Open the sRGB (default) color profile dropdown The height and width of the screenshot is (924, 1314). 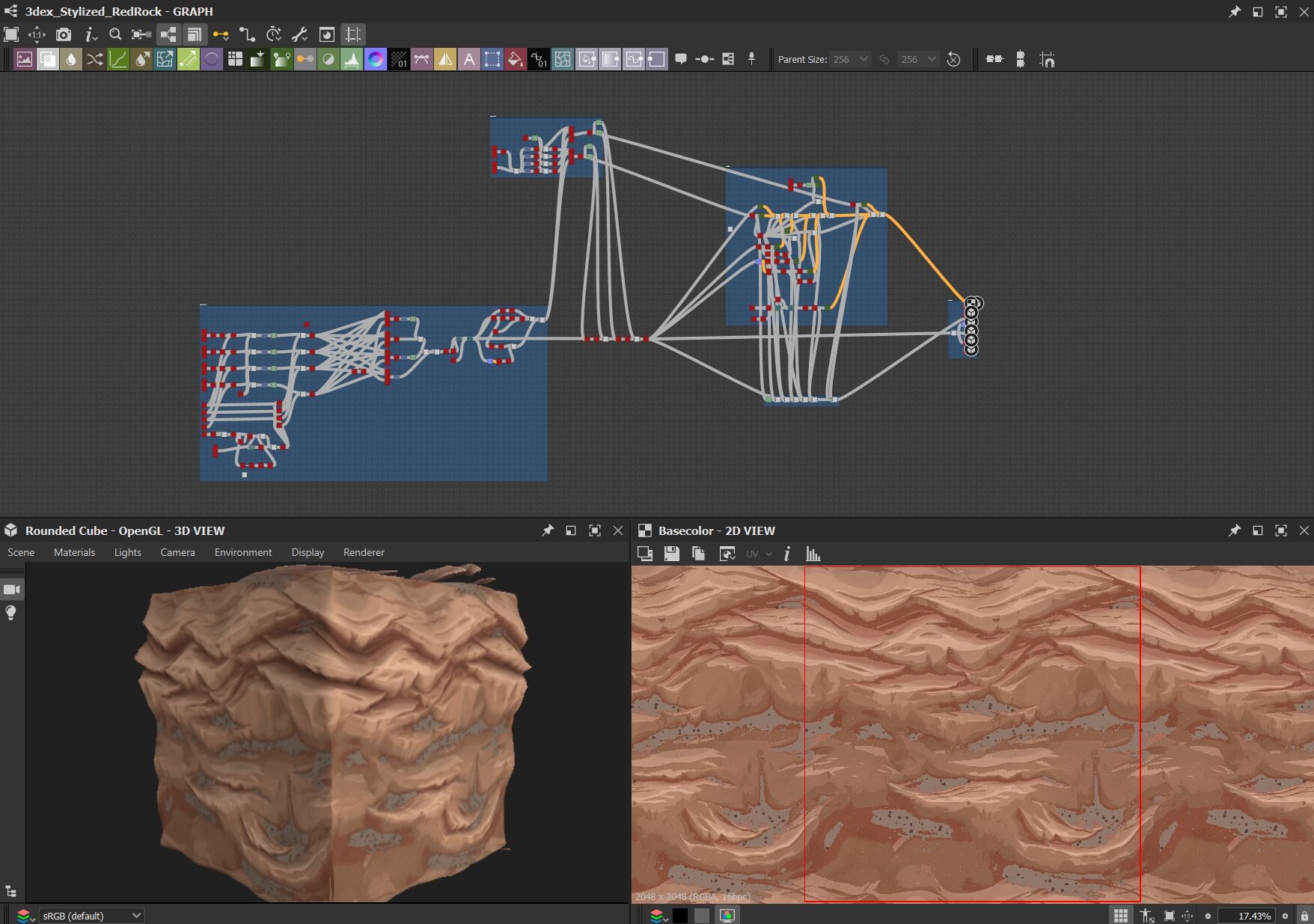pyautogui.click(x=90, y=915)
